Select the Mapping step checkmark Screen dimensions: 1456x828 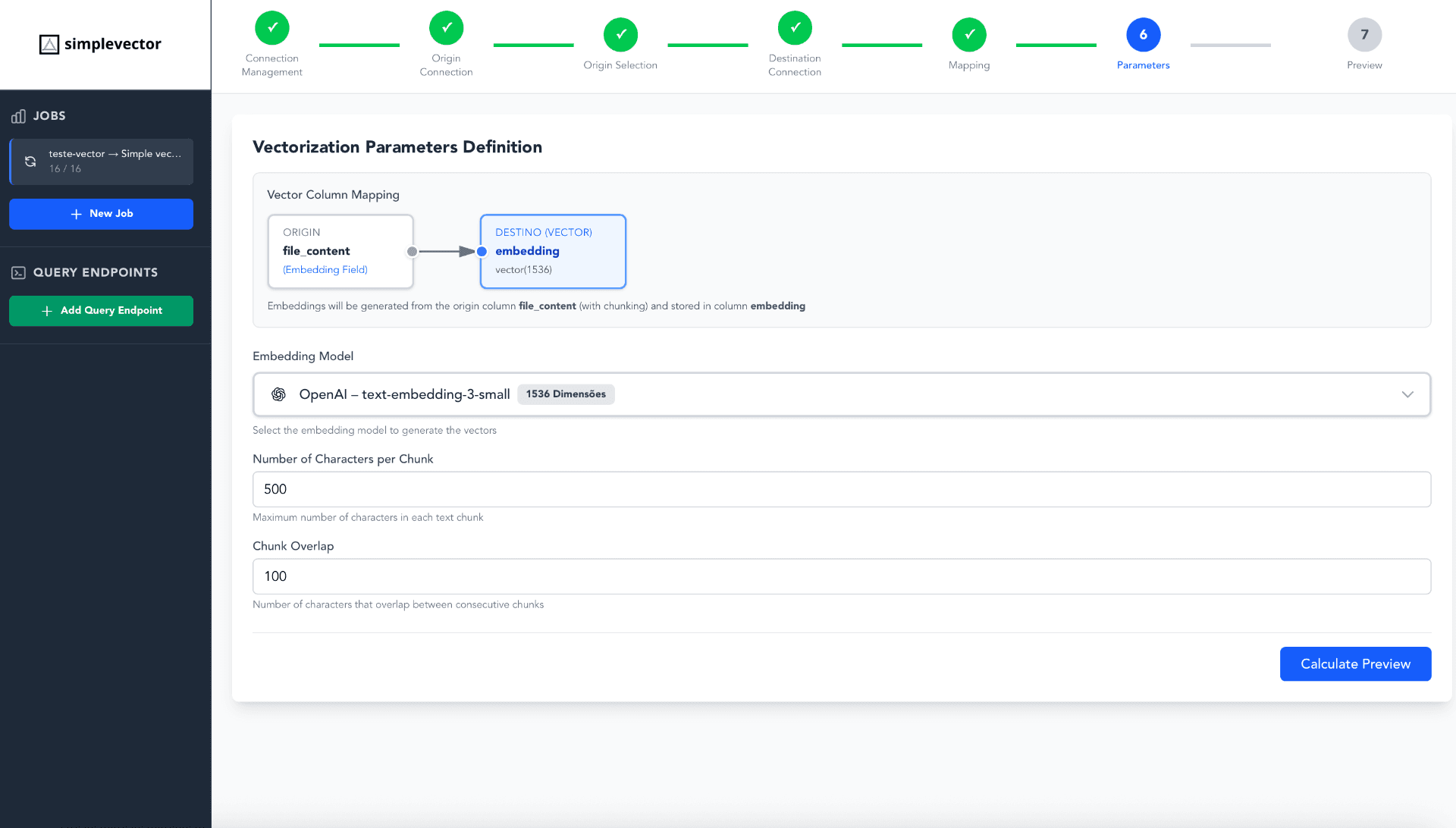click(969, 33)
